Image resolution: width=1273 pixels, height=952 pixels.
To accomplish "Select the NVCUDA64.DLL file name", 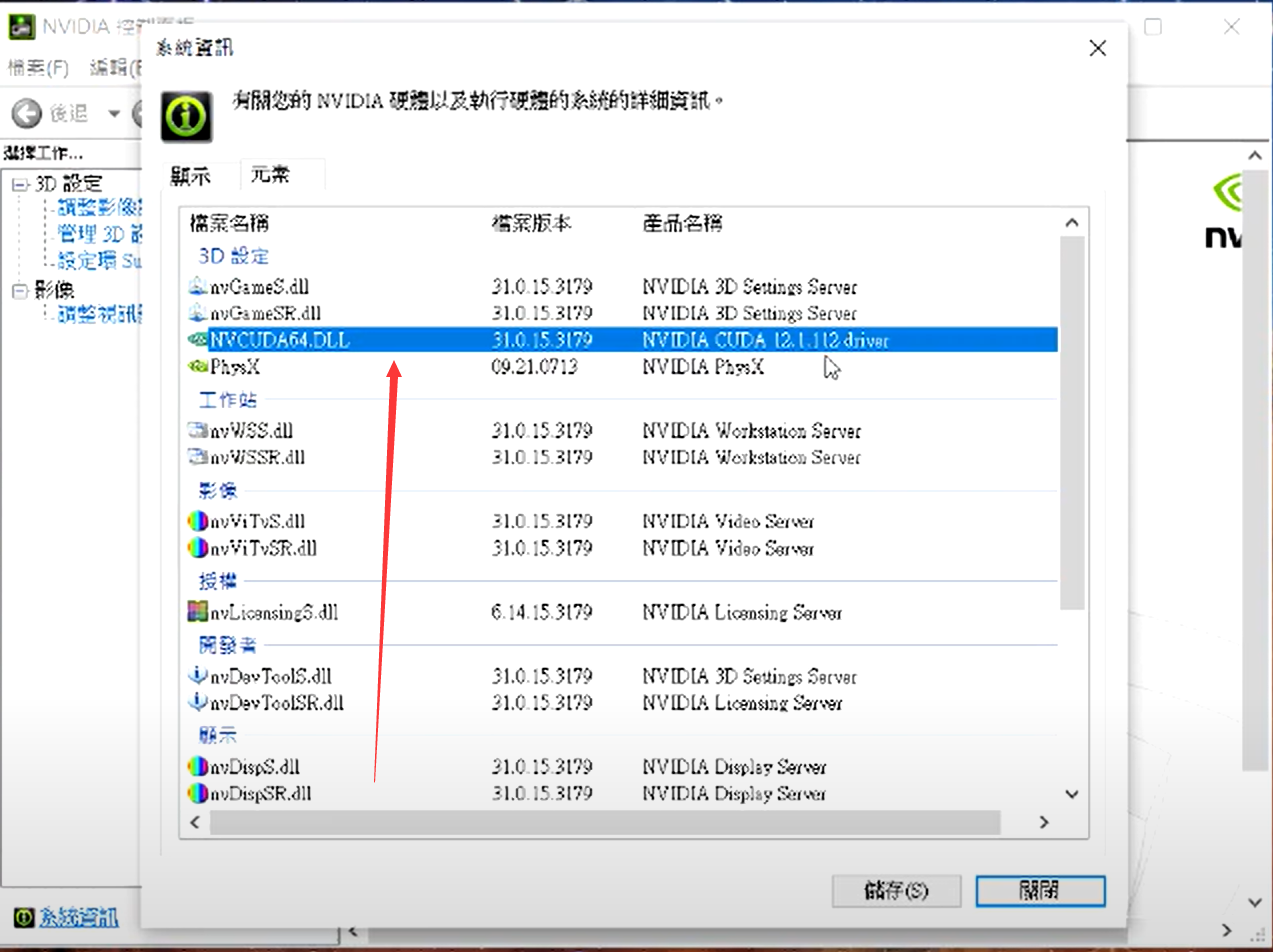I will click(280, 340).
